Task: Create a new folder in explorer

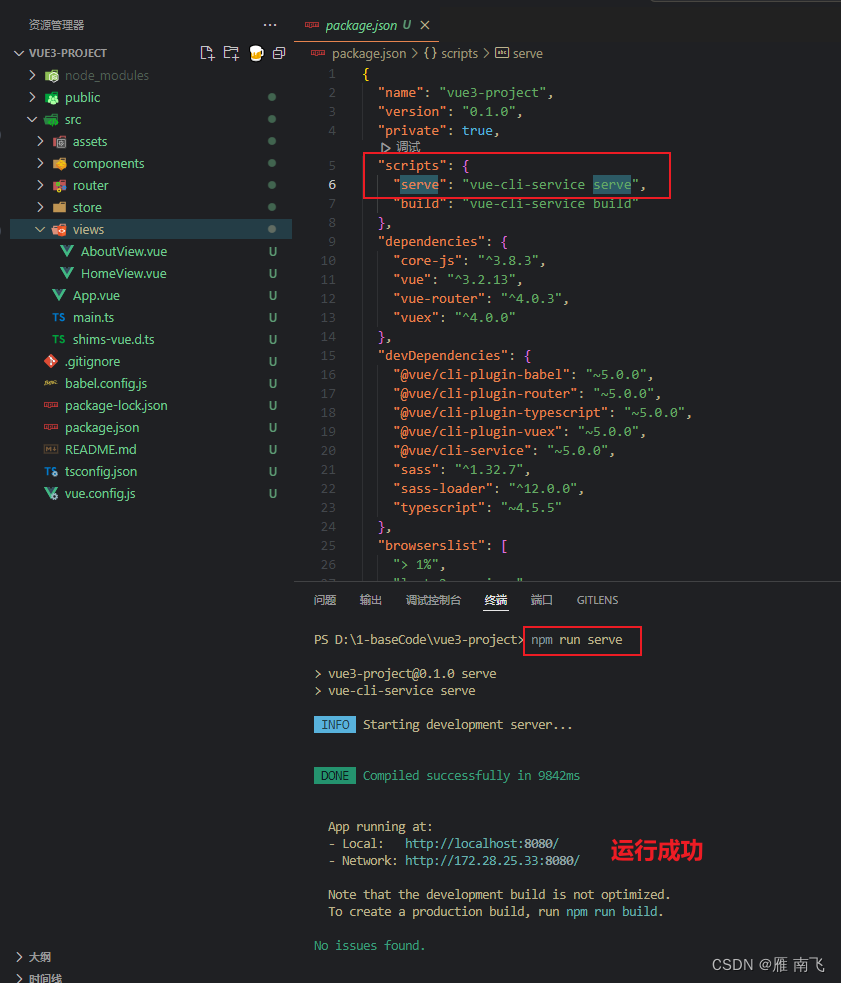Action: (x=231, y=52)
